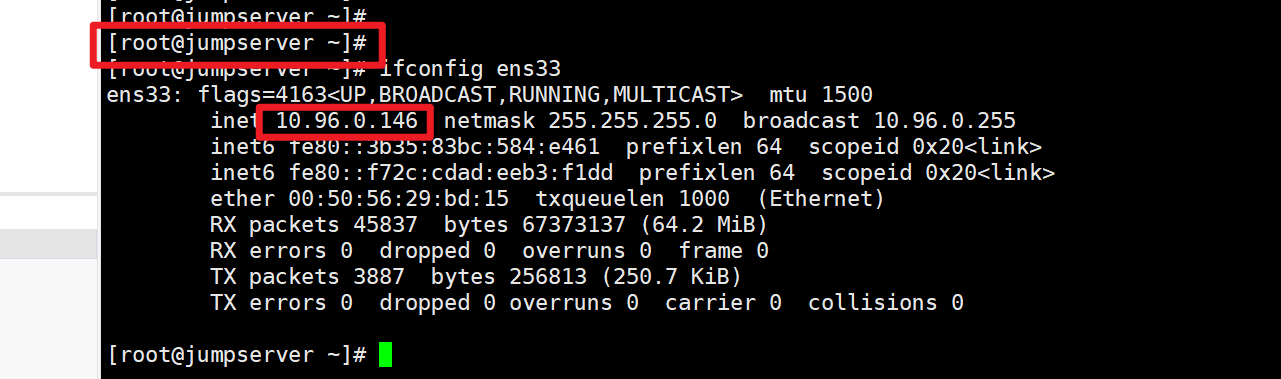Image resolution: width=1281 pixels, height=379 pixels.
Task: Click the gray highlighted row in left panel
Action: coord(48,244)
